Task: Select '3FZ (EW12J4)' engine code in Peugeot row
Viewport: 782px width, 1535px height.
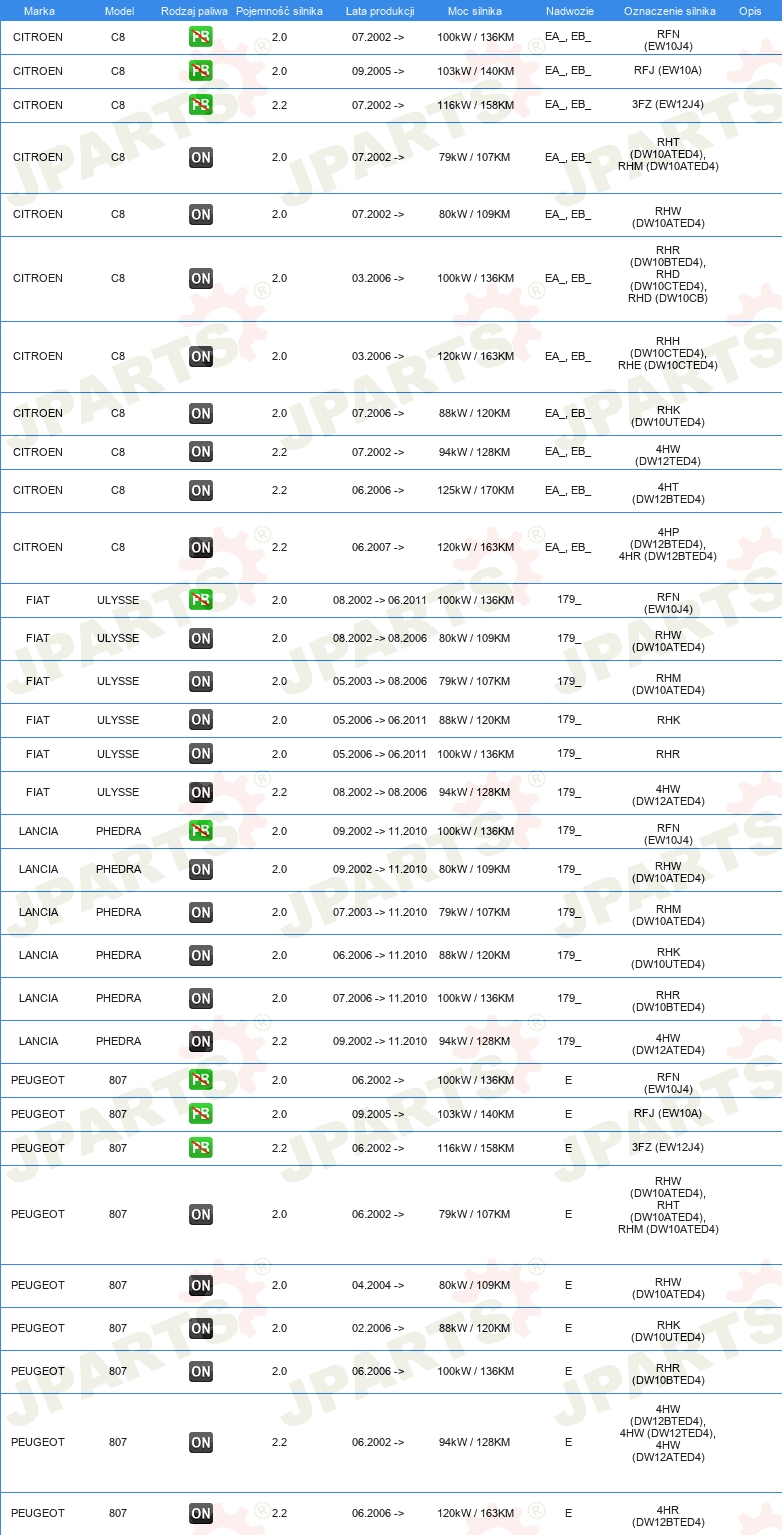Action: tap(668, 1147)
